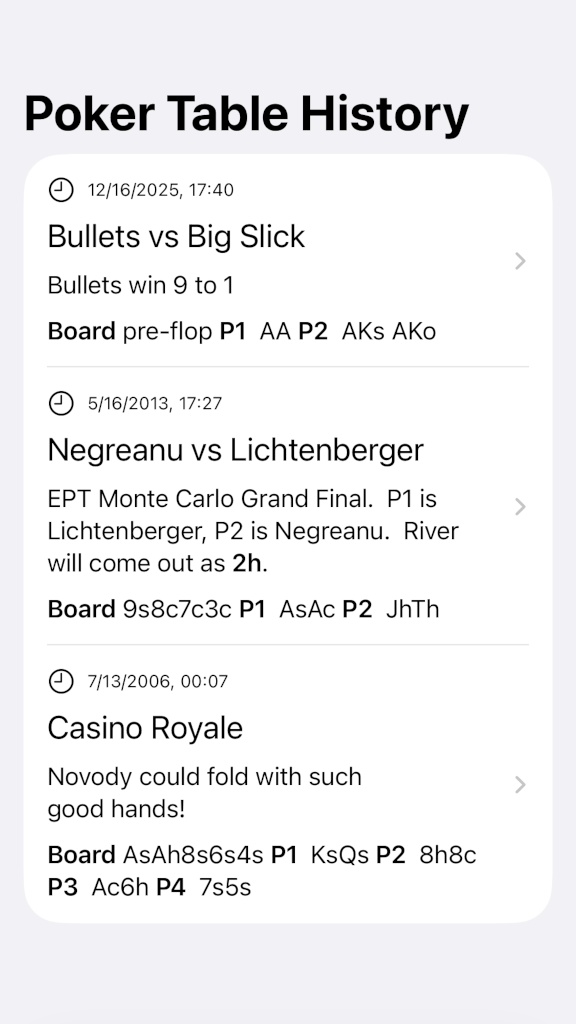Click the chevron on the Casino Royale row
The height and width of the screenshot is (1024, 576).
point(520,785)
